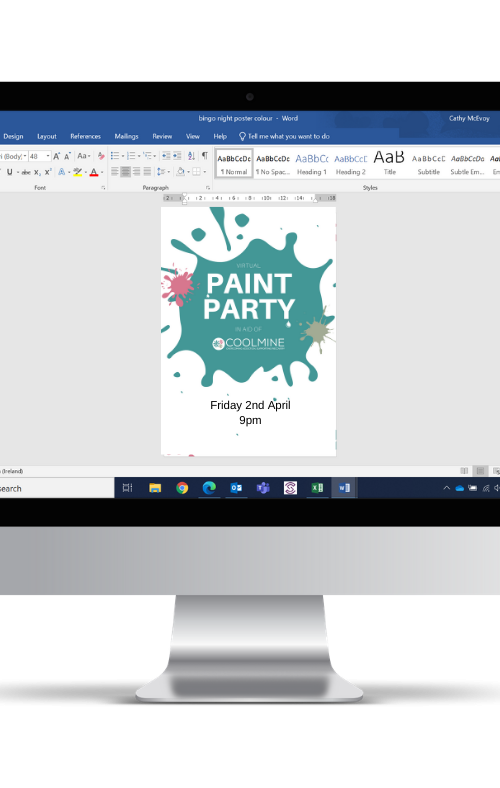This screenshot has height=788, width=500.
Task: Select the Title style
Action: pos(389,164)
